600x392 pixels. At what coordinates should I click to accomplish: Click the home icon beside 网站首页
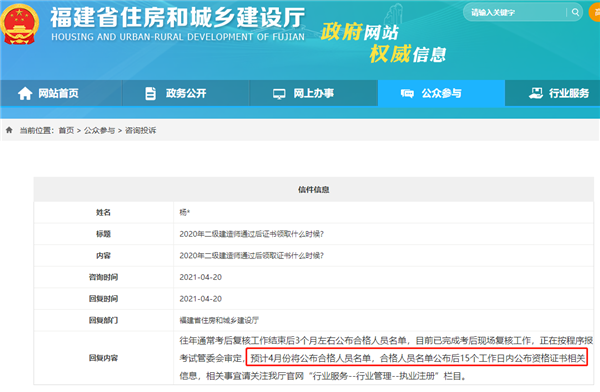(25, 93)
